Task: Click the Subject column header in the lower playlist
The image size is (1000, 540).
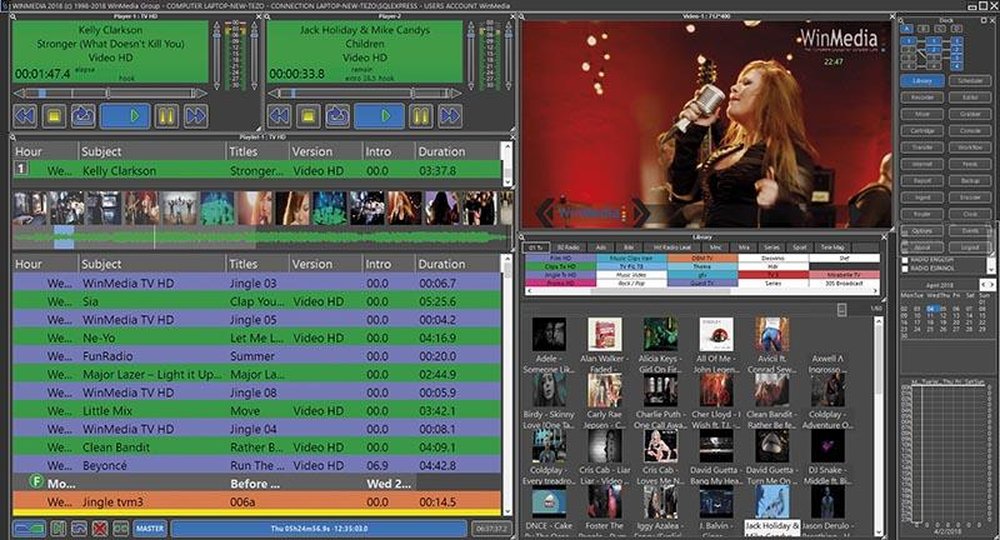Action: (x=151, y=264)
